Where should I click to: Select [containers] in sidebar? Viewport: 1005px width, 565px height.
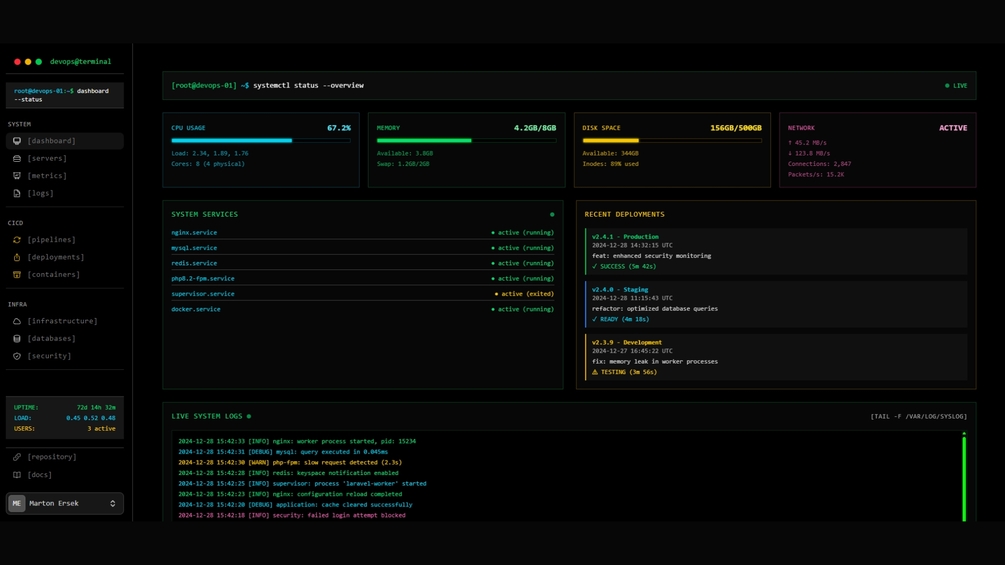[65, 274]
